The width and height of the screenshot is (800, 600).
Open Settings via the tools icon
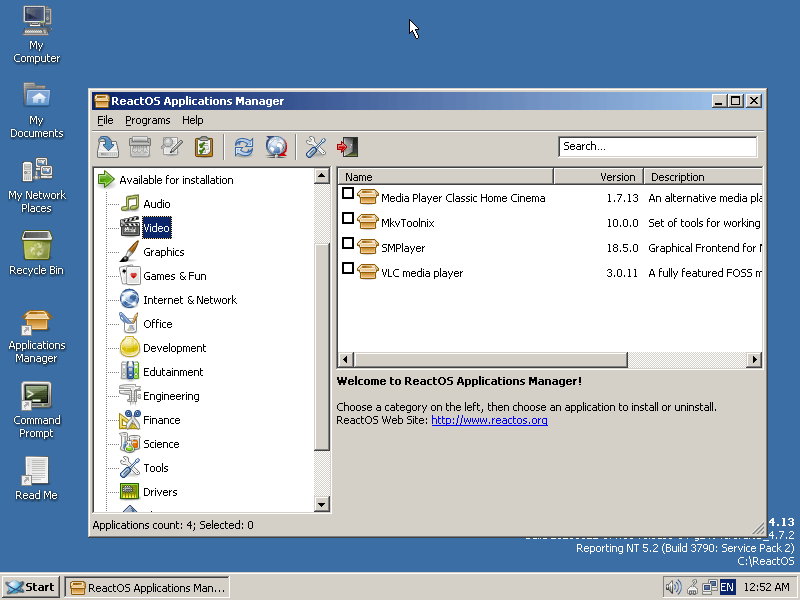click(x=316, y=147)
